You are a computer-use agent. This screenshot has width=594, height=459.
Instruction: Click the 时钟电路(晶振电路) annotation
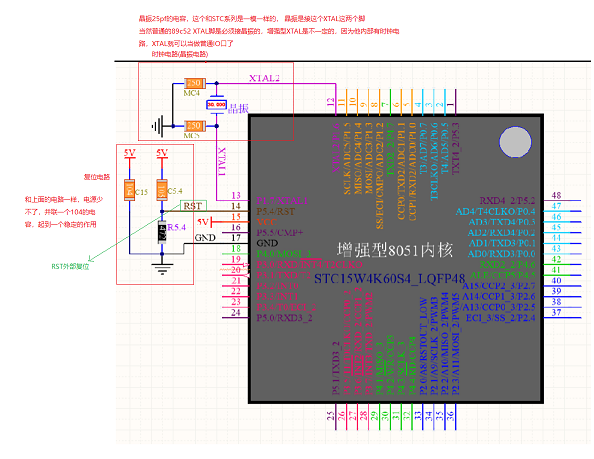coord(180,54)
